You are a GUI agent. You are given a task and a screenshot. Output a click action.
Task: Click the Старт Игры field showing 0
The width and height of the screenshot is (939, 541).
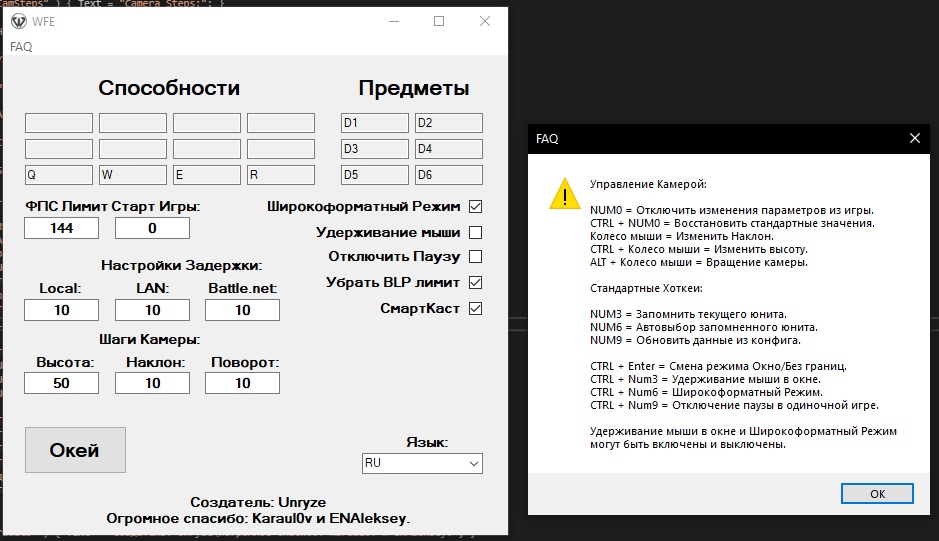(153, 228)
